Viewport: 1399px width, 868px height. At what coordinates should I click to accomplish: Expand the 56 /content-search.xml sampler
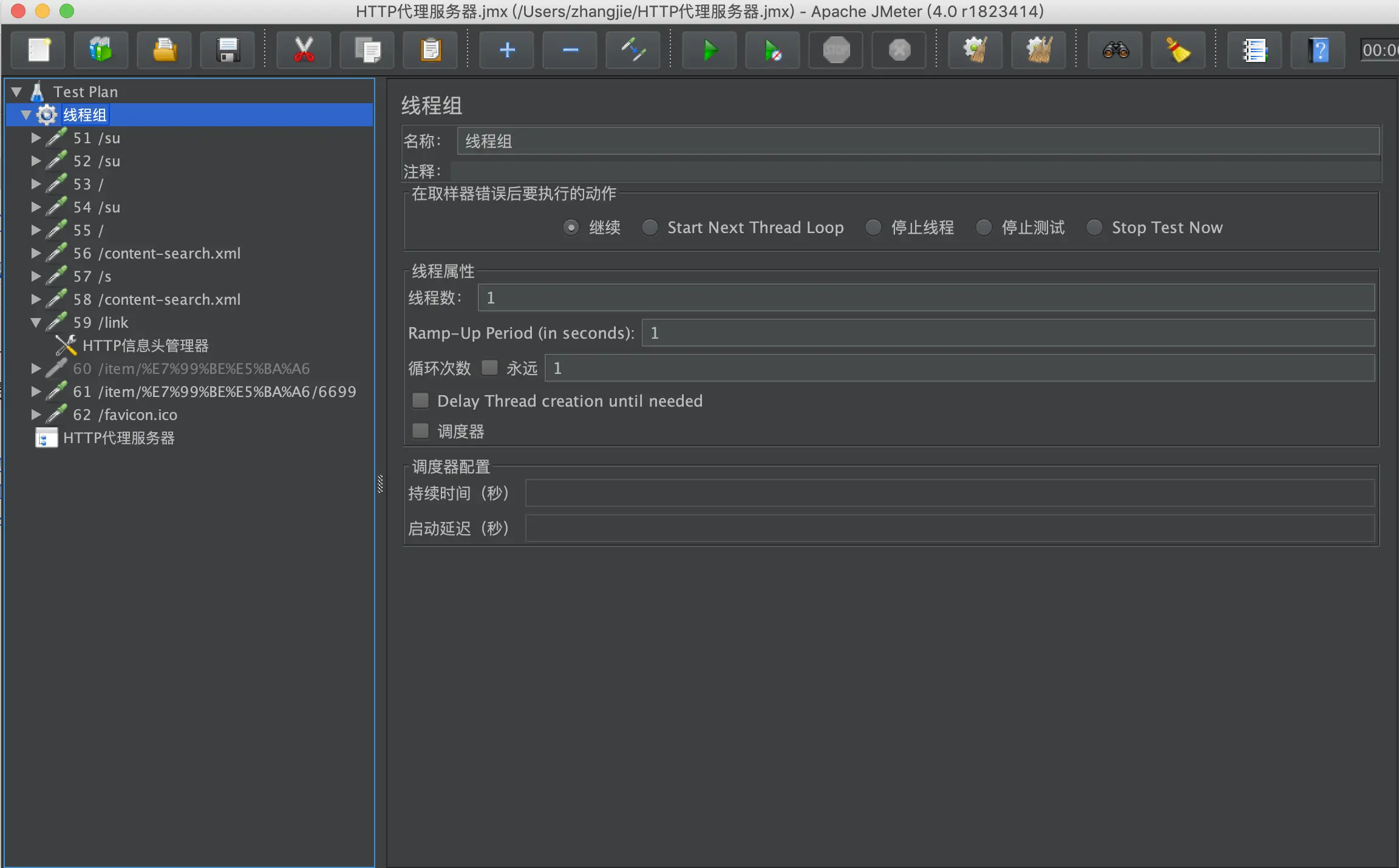click(x=36, y=253)
